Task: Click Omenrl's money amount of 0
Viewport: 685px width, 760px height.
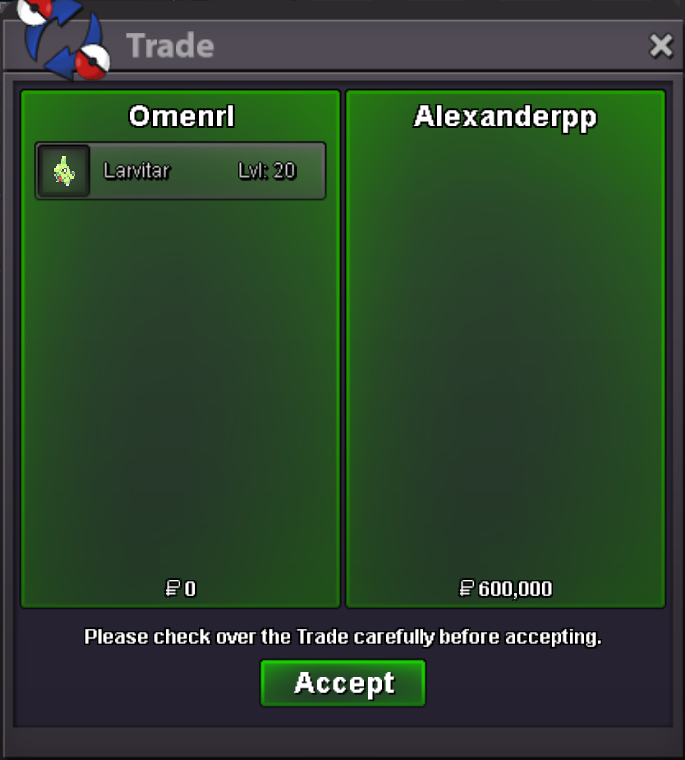Action: point(190,589)
